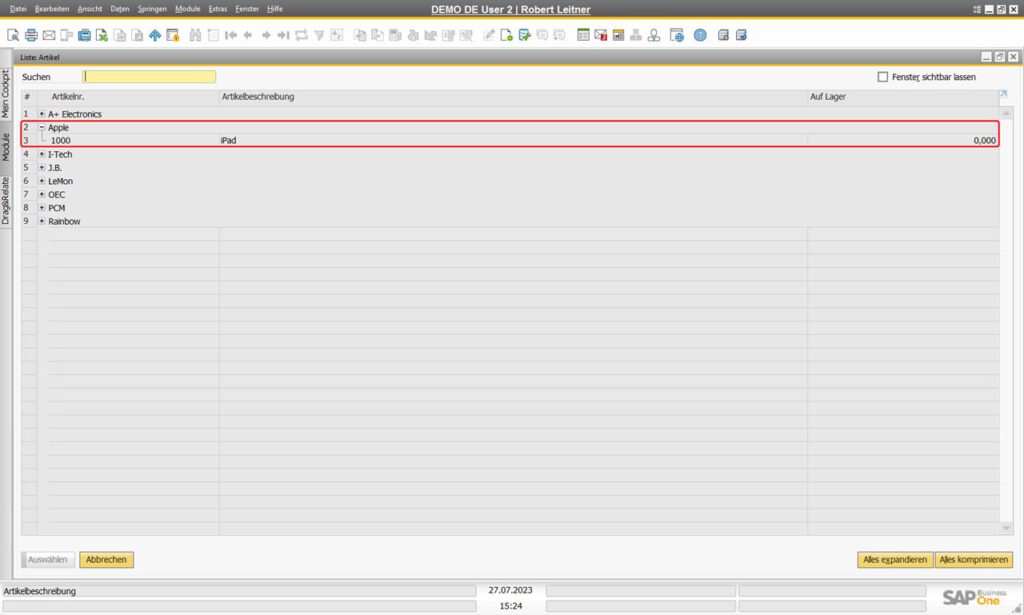Image resolution: width=1024 pixels, height=615 pixels.
Task: Click the window with globe icon
Action: pos(677,35)
